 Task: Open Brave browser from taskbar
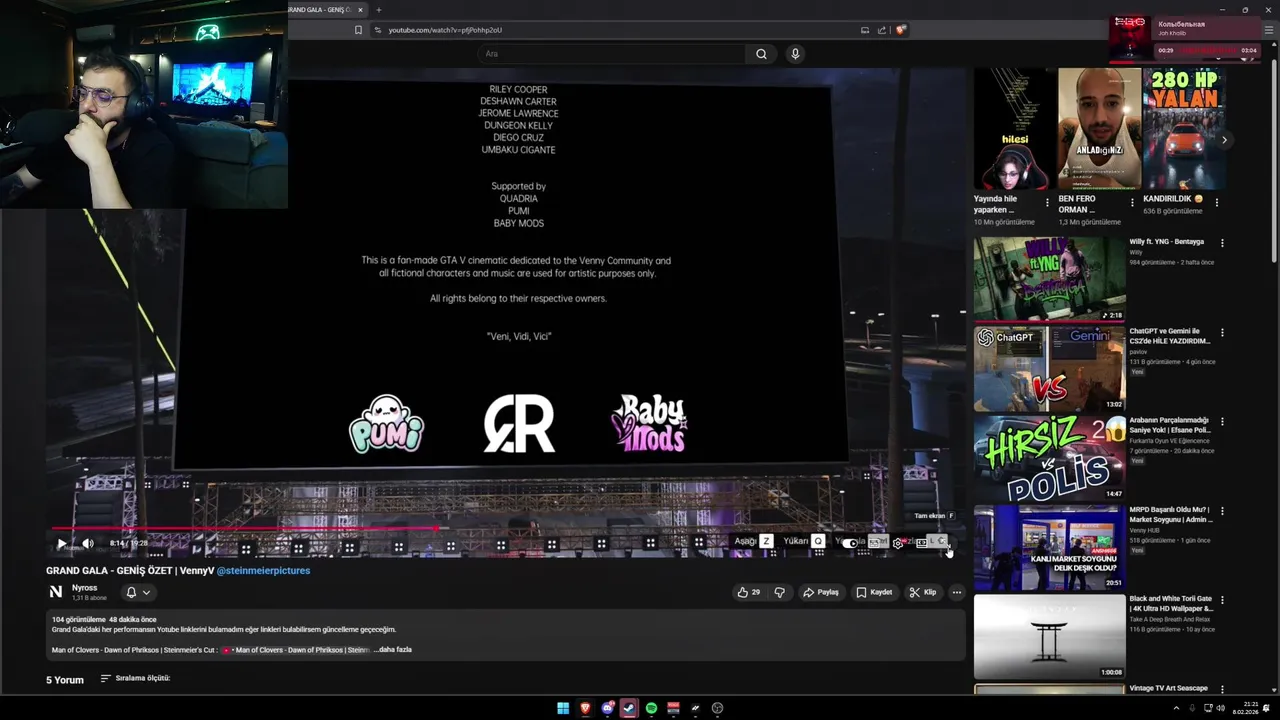point(585,708)
